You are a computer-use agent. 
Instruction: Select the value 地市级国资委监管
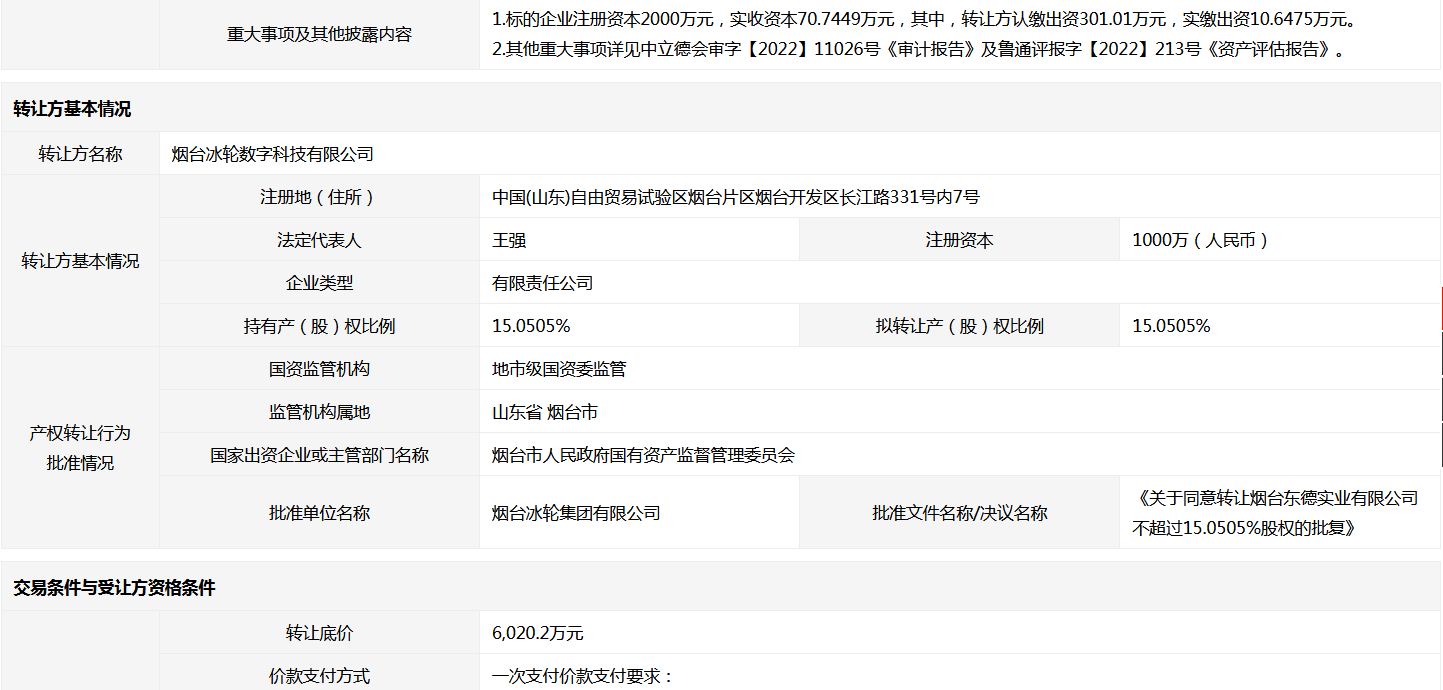[x=559, y=369]
